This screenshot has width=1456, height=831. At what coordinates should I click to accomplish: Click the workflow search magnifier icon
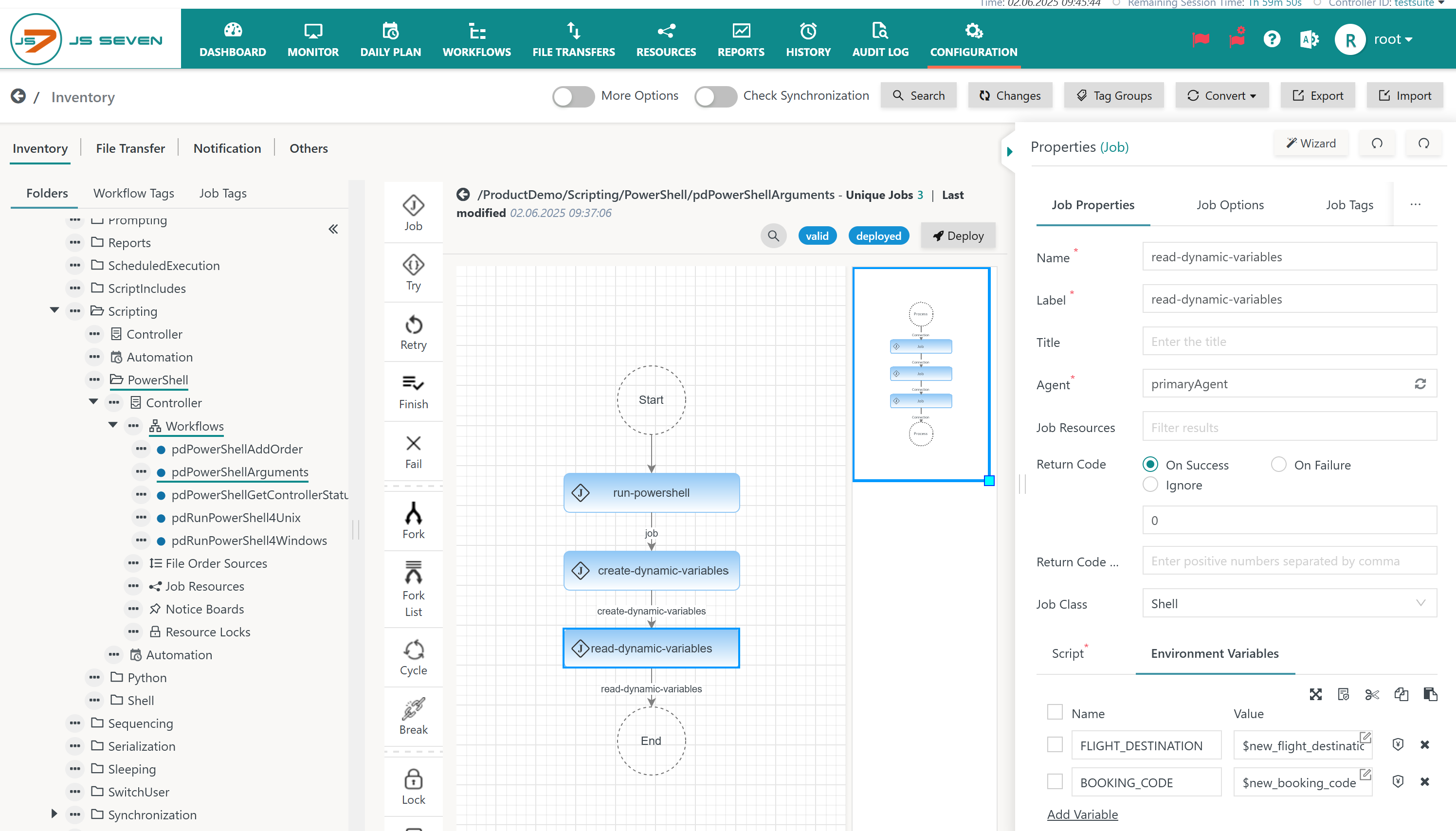coord(773,235)
